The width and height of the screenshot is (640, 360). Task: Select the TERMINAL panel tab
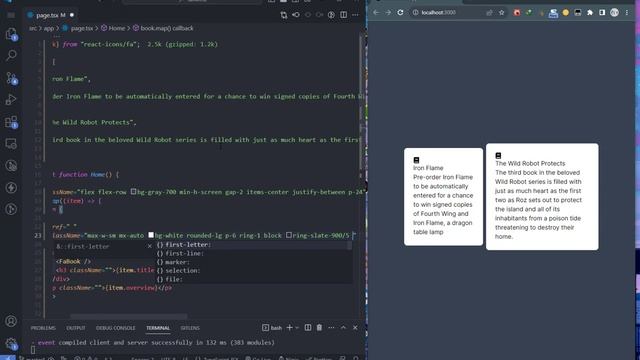[x=158, y=328]
